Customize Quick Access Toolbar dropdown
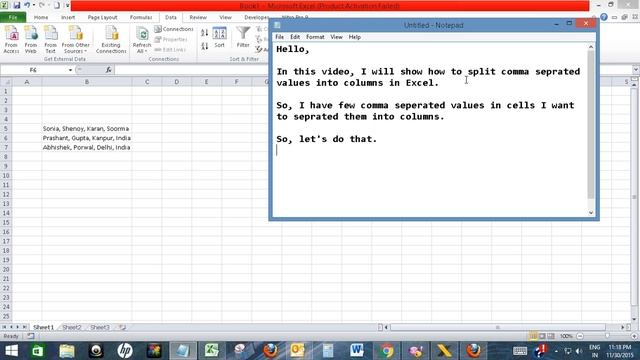 coord(67,5)
